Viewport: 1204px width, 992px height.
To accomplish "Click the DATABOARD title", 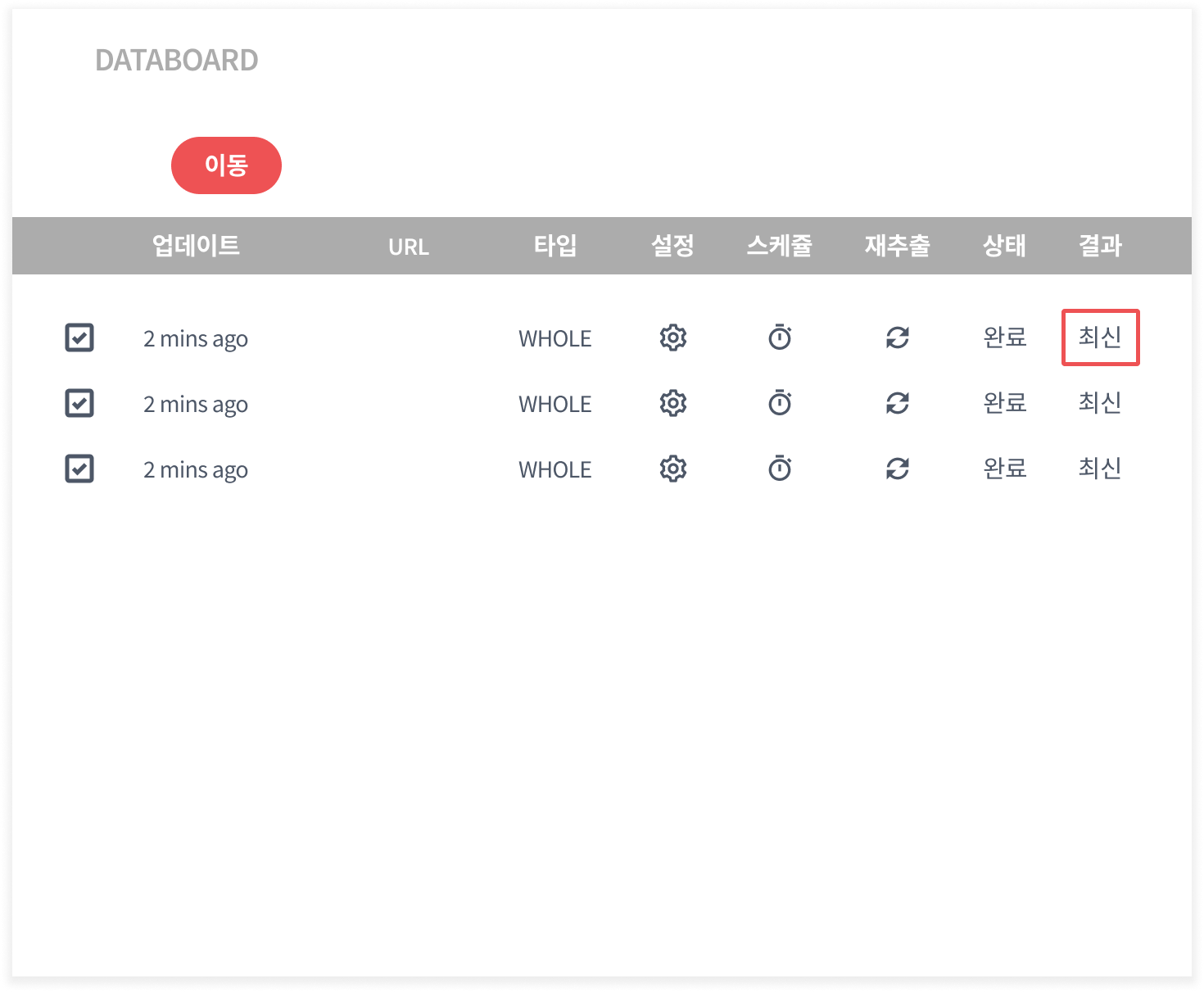I will (x=177, y=61).
